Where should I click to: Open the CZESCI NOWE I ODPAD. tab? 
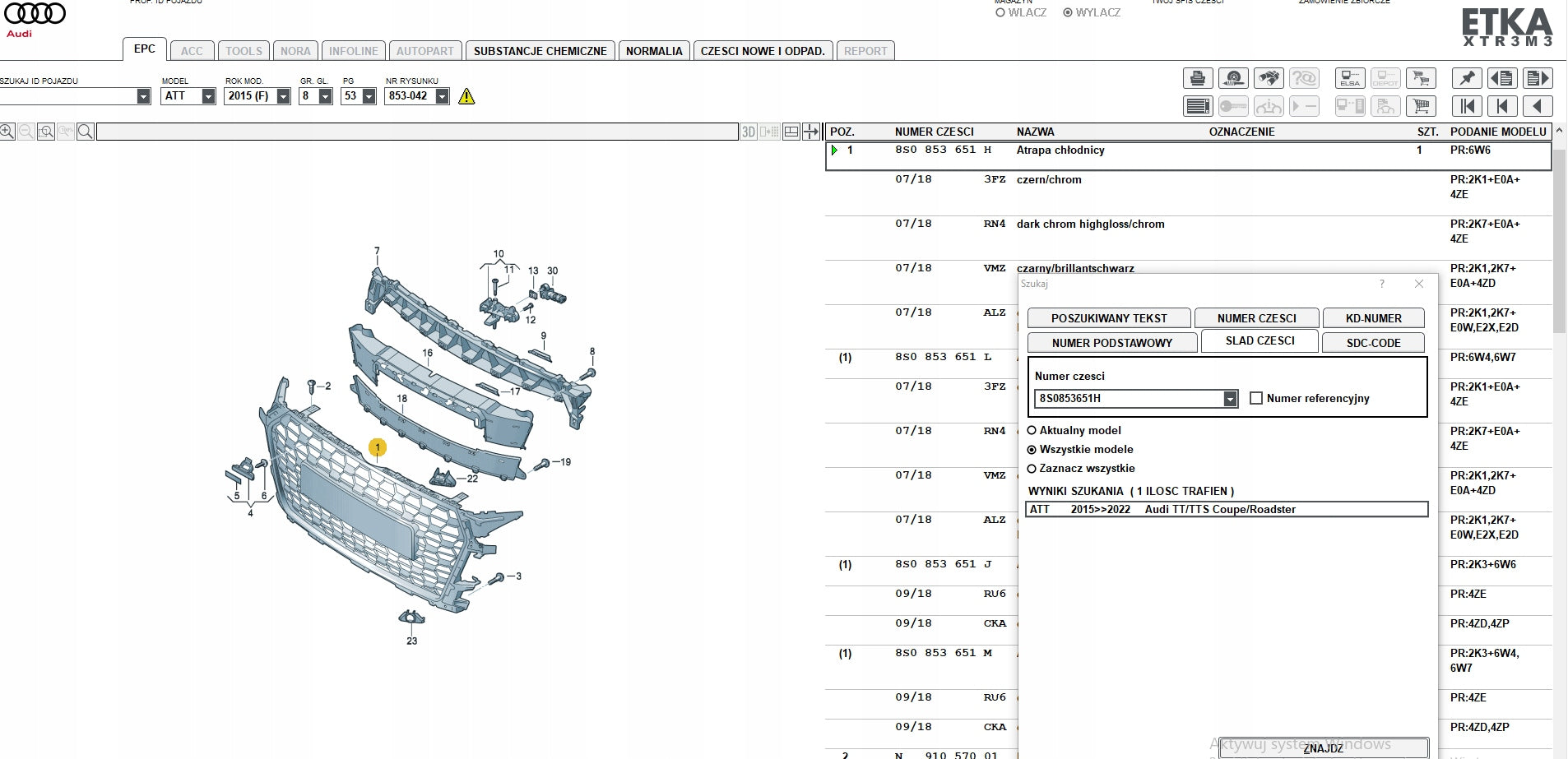pyautogui.click(x=763, y=51)
